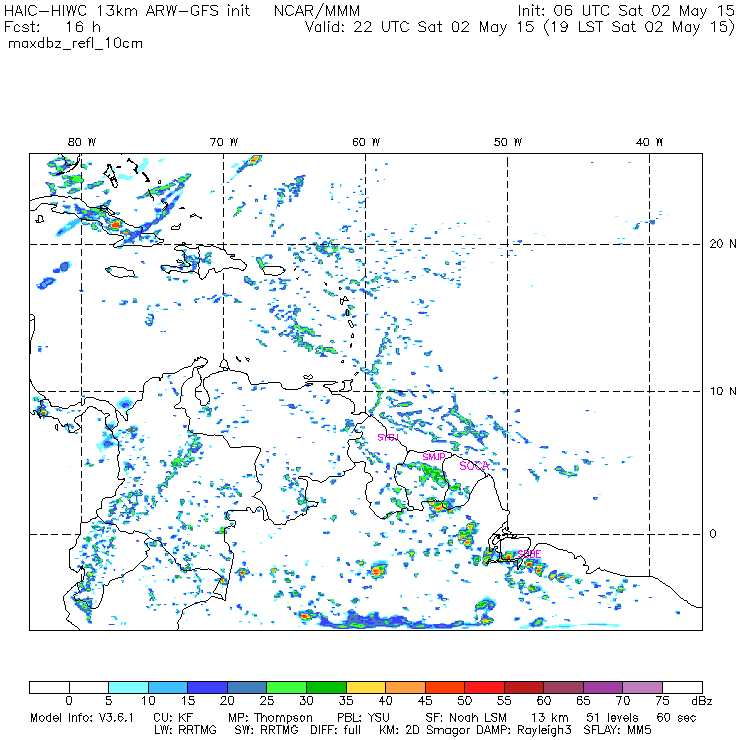Viewport: 740px width, 740px height.
Task: Click the 'MP: Thompson' model setting
Action: pos(270,718)
